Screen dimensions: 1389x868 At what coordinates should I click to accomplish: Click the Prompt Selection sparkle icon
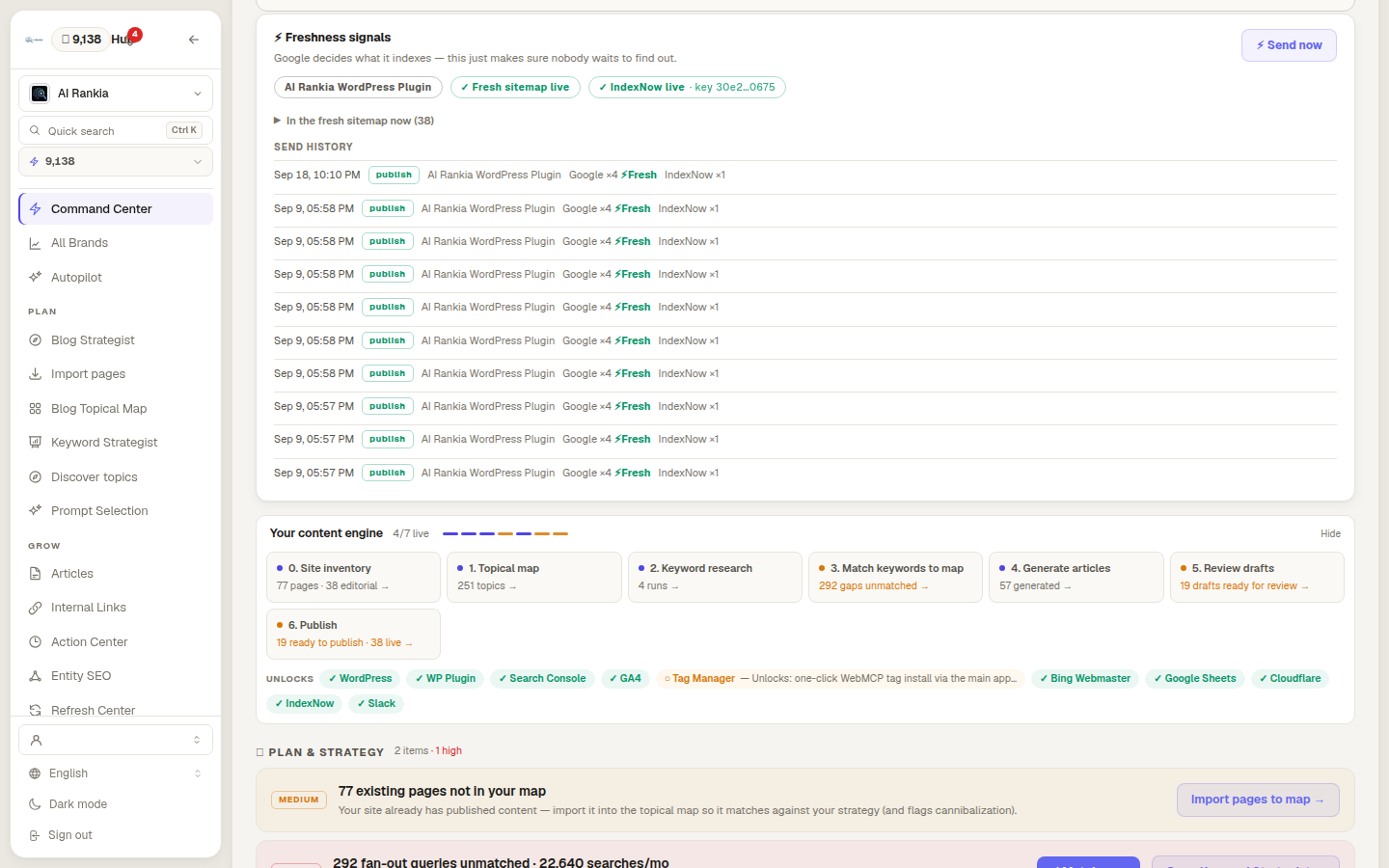[35, 511]
